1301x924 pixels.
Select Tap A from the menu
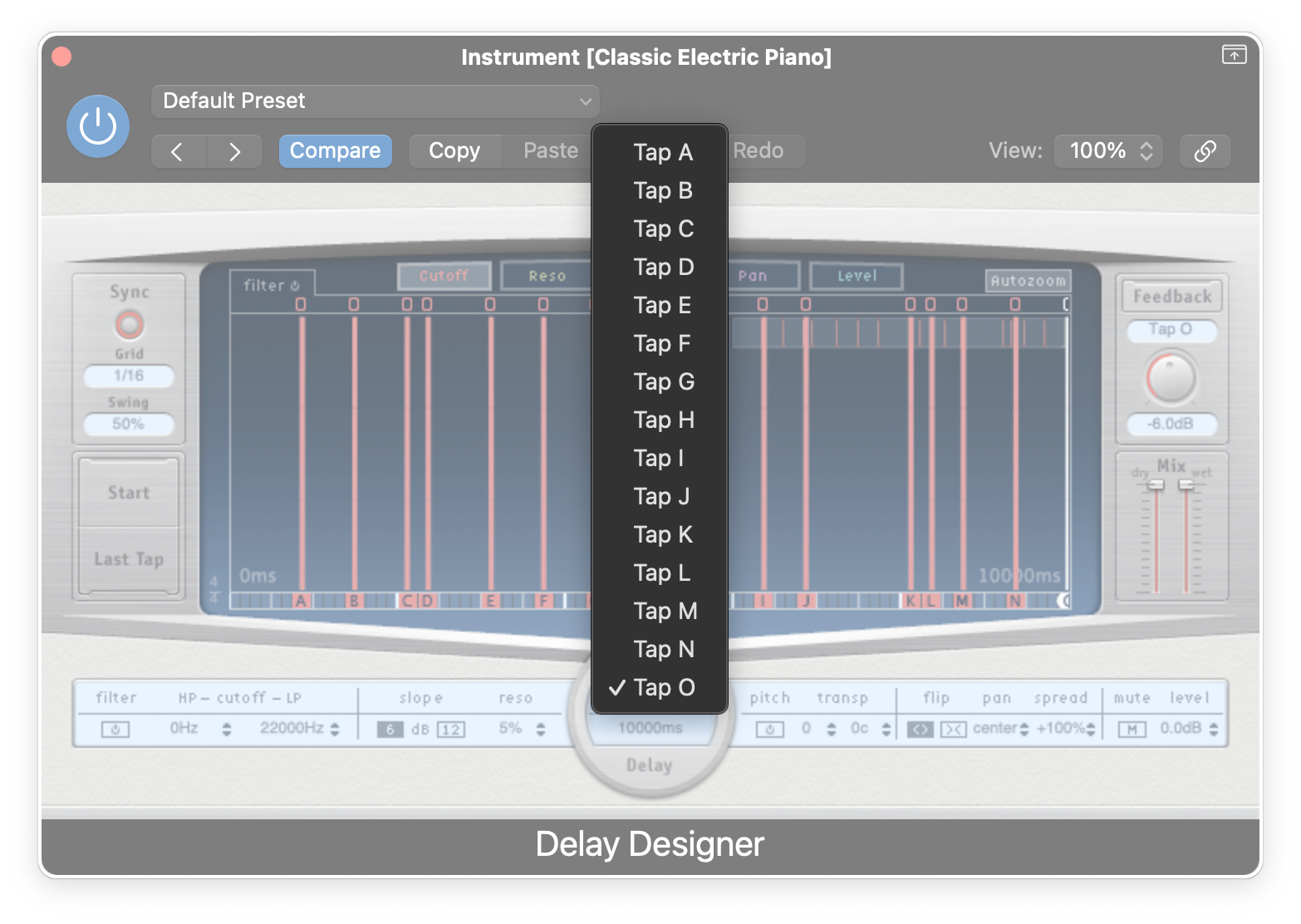tap(660, 152)
